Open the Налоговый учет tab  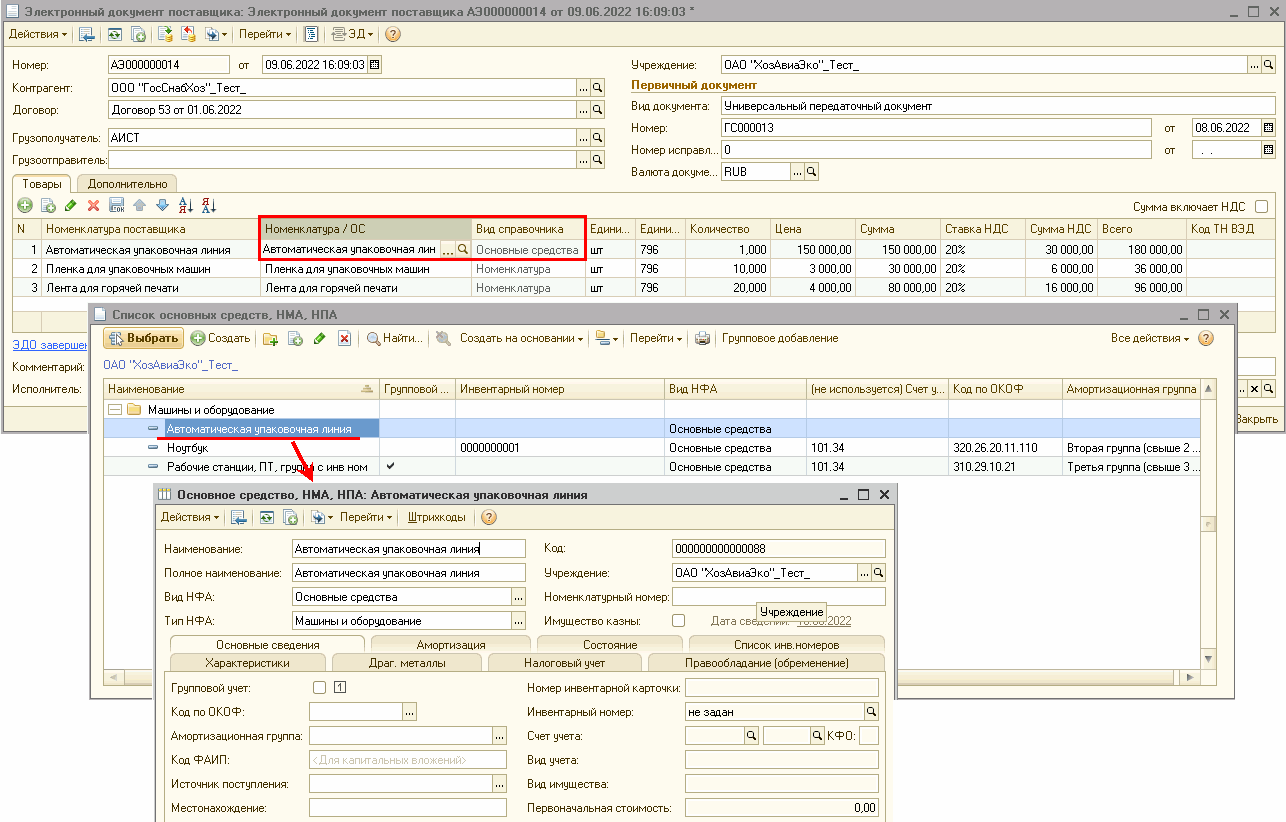click(x=565, y=663)
